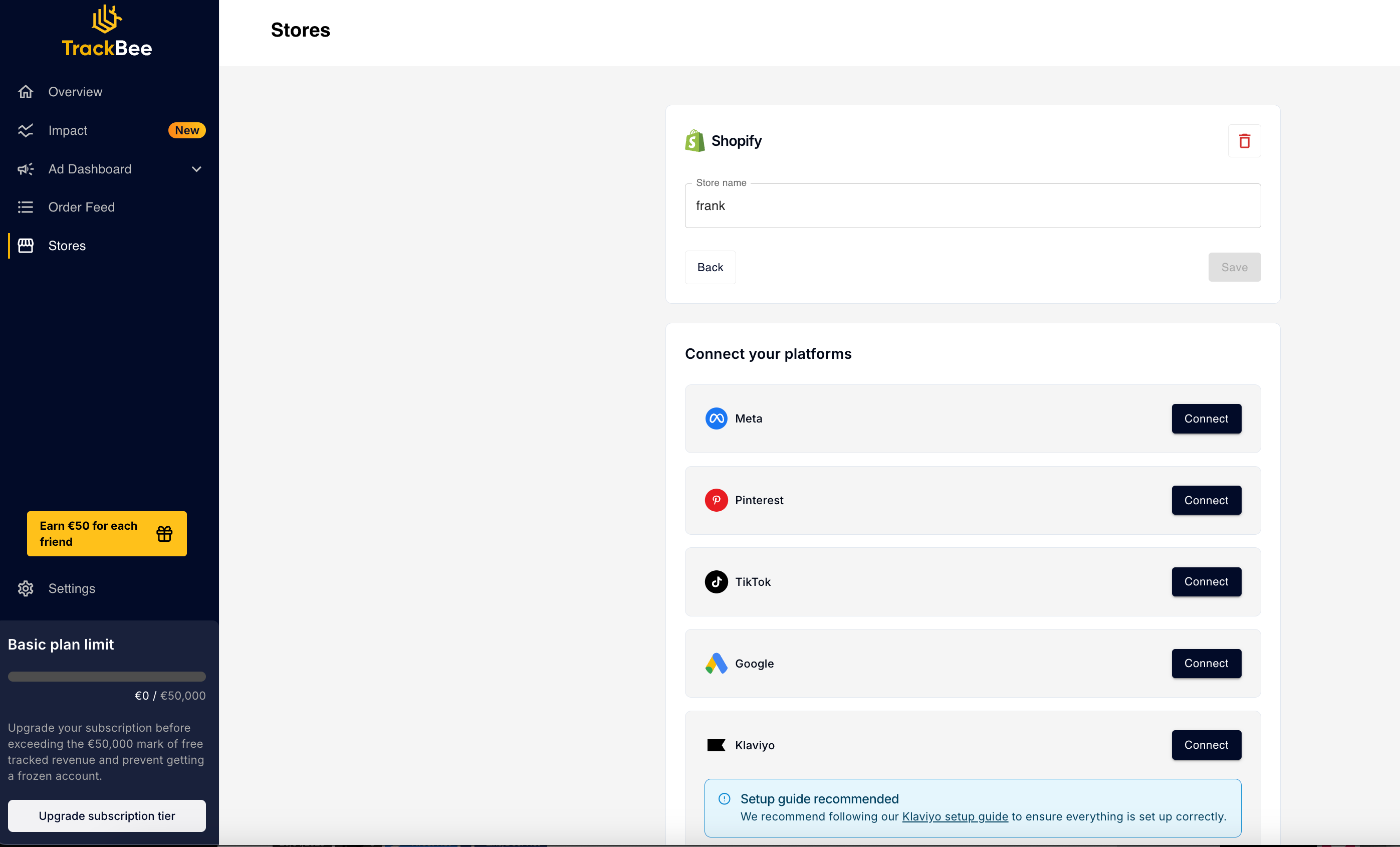Expand the Ad Dashboard chevron
The image size is (1400, 847).
click(x=196, y=169)
